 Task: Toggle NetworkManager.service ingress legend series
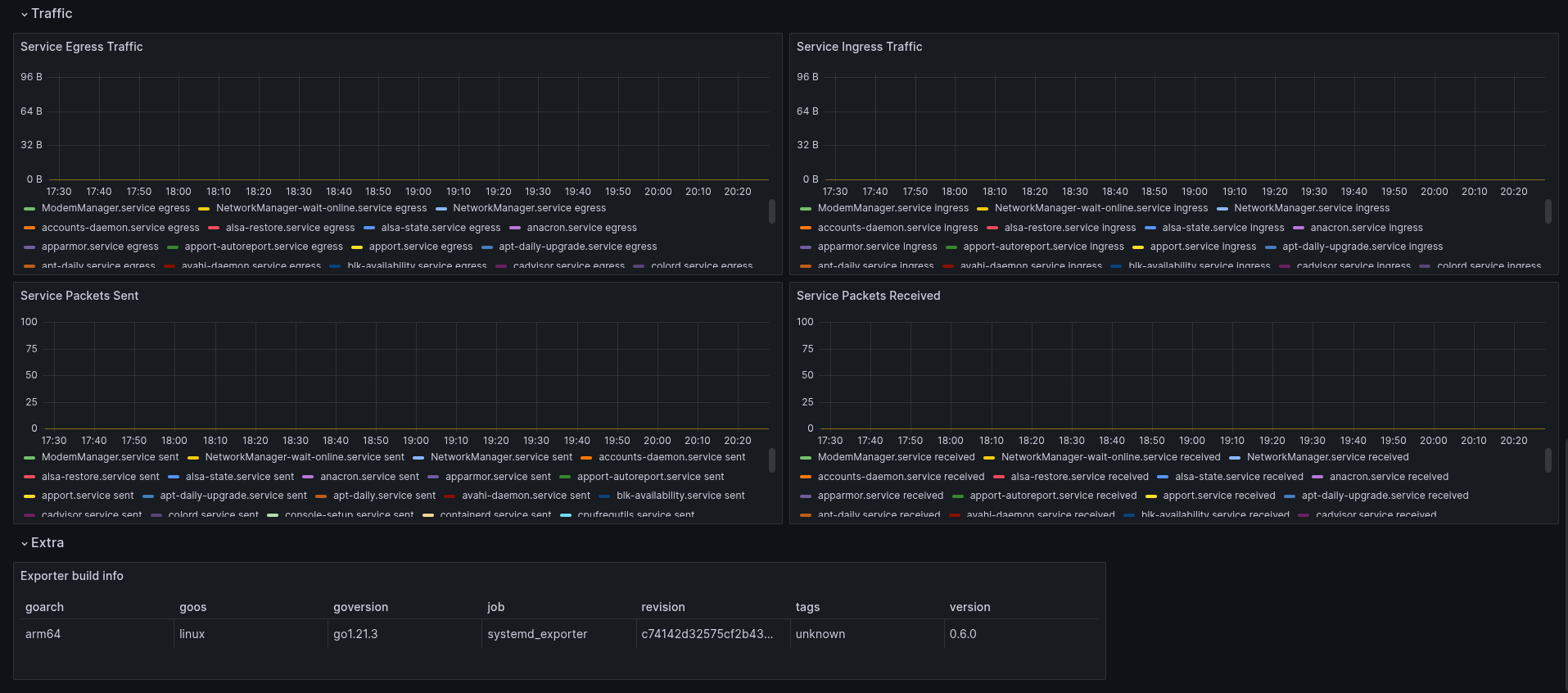pyautogui.click(x=1312, y=208)
